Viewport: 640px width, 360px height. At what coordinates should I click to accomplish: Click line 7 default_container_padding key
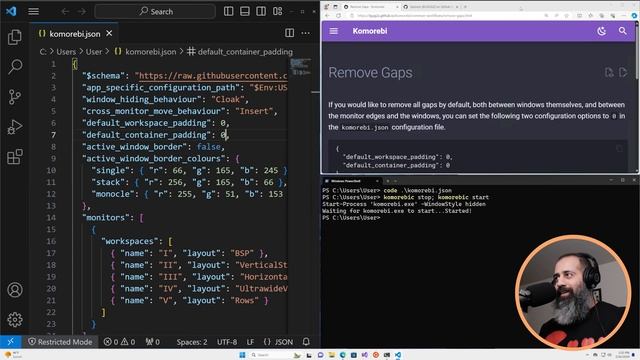(146, 135)
